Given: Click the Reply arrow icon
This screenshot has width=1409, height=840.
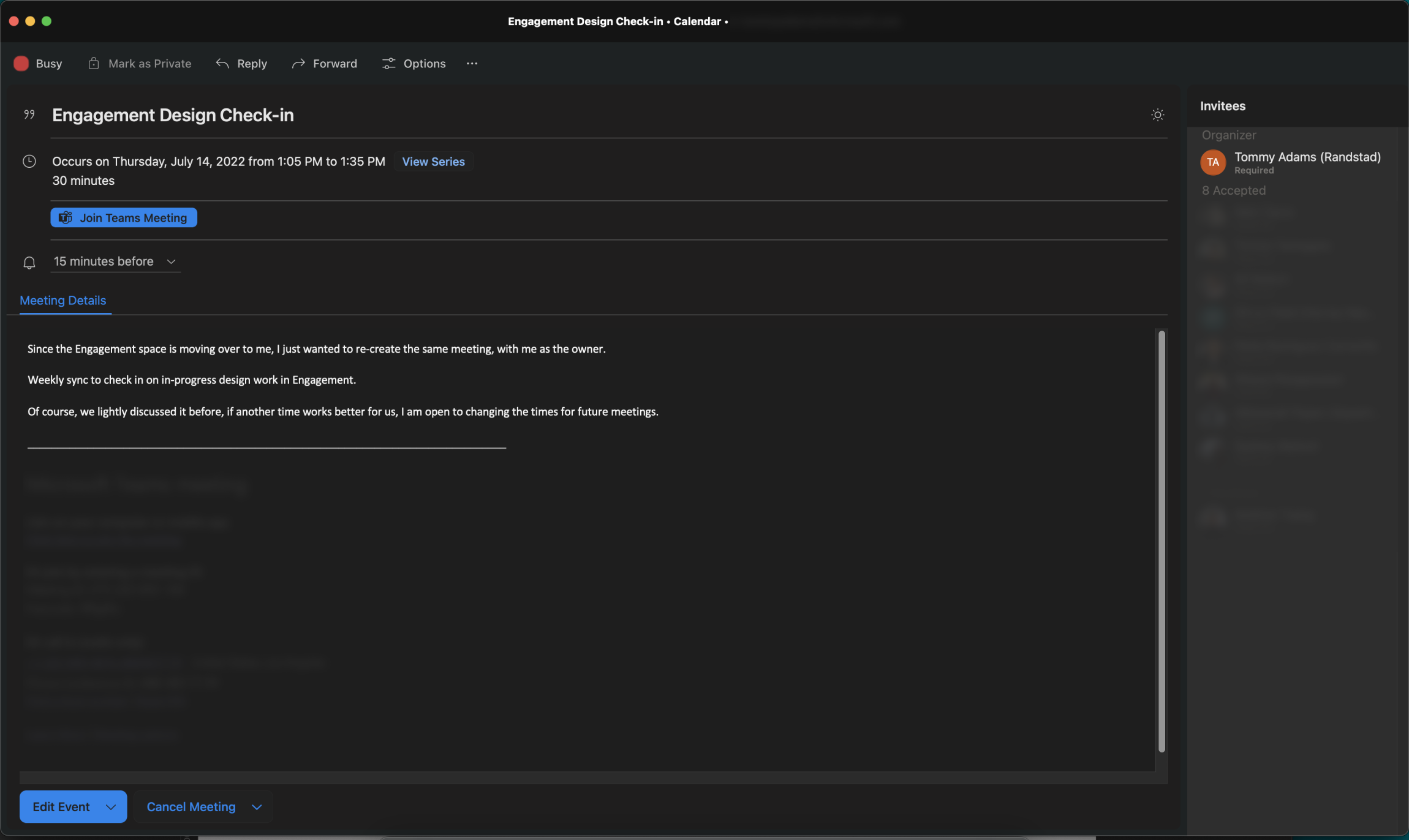Looking at the screenshot, I should (222, 64).
